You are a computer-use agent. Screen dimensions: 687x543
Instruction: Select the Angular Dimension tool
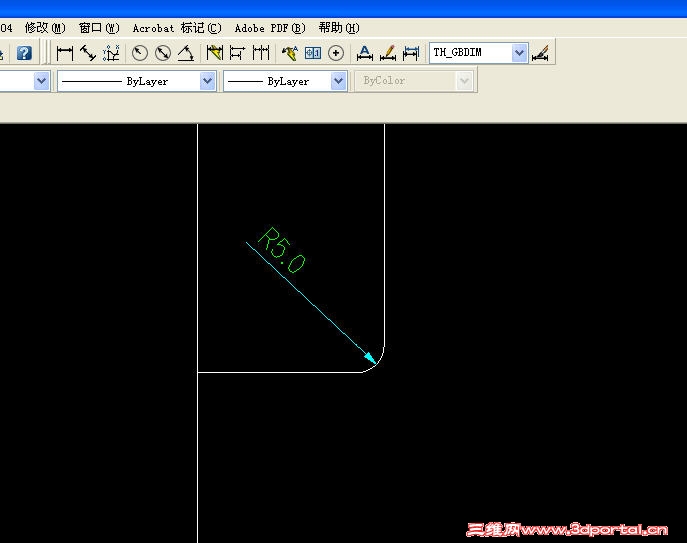(186, 53)
